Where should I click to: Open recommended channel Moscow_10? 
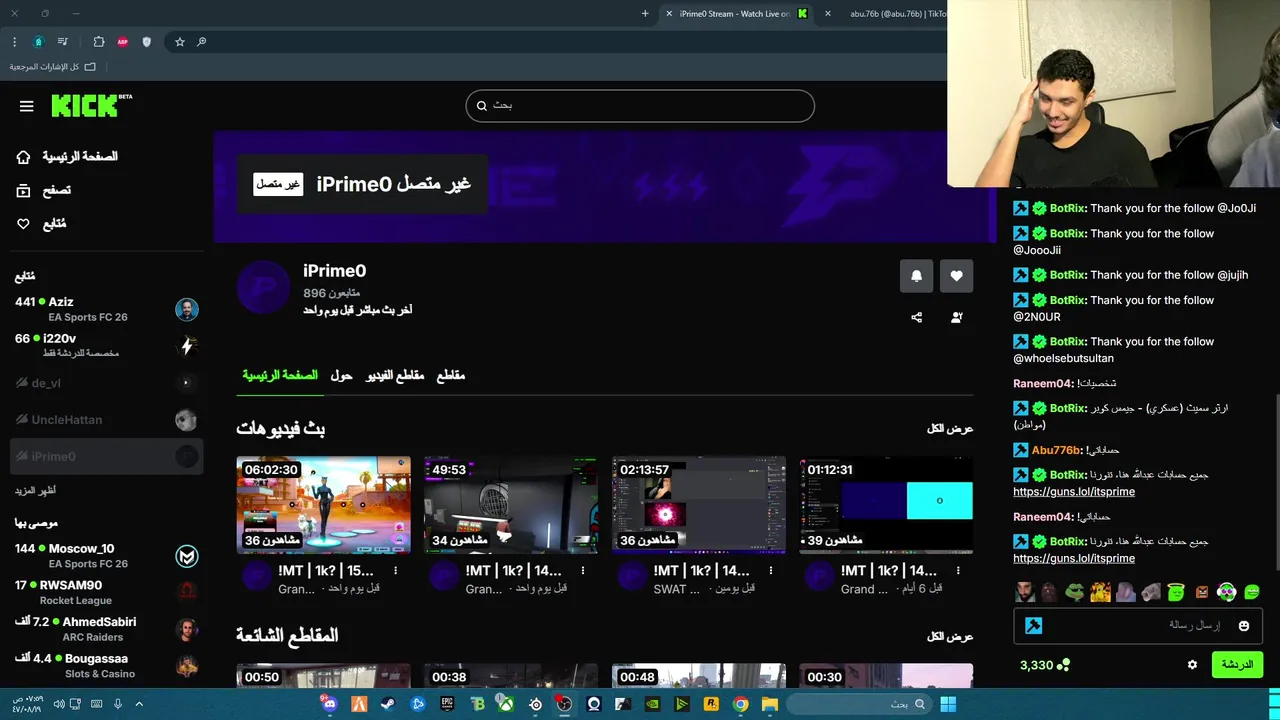[106, 556]
